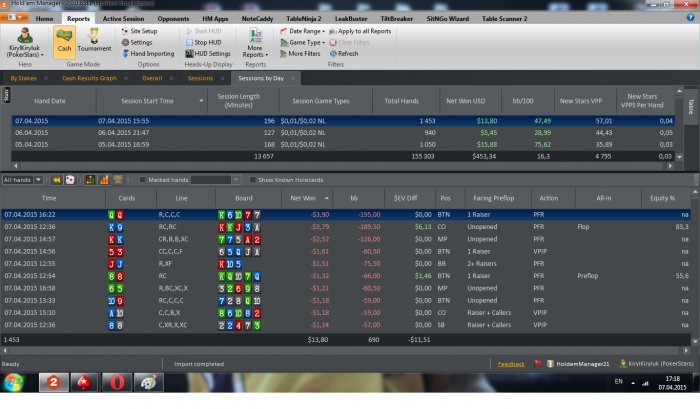Image resolution: width=700 pixels, height=409 pixels.
Task: Toggle the Marked hands checkbox
Action: point(142,180)
